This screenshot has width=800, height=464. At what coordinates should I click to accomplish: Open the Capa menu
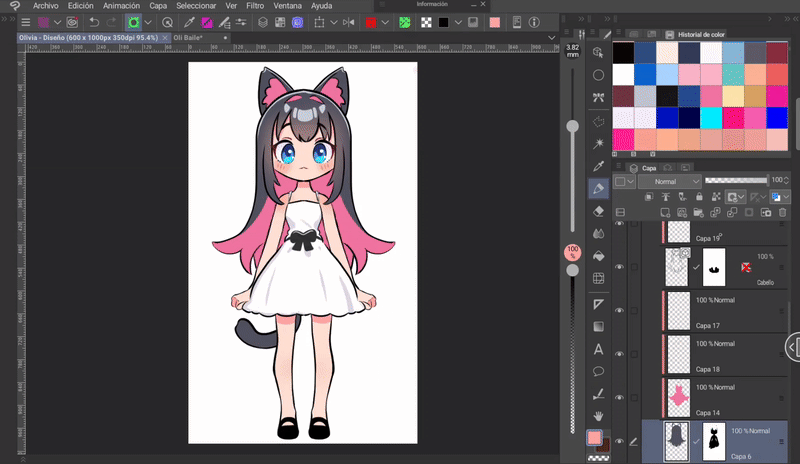pos(158,6)
